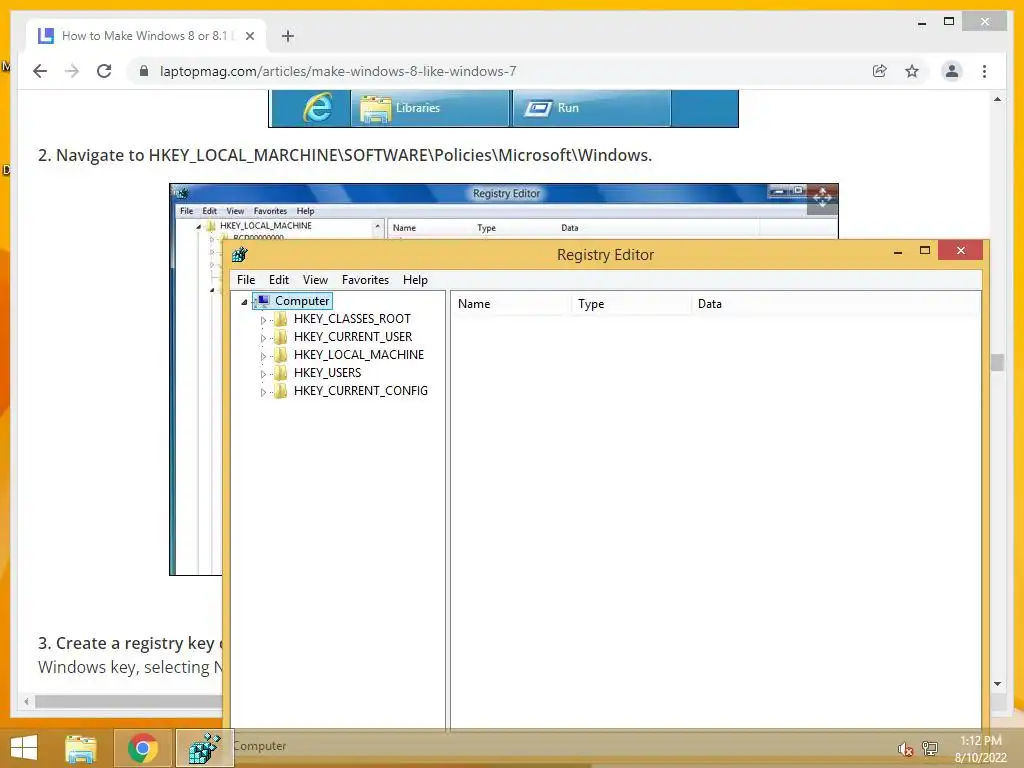Close the How to Make Windows 8 tab

click(x=249, y=36)
